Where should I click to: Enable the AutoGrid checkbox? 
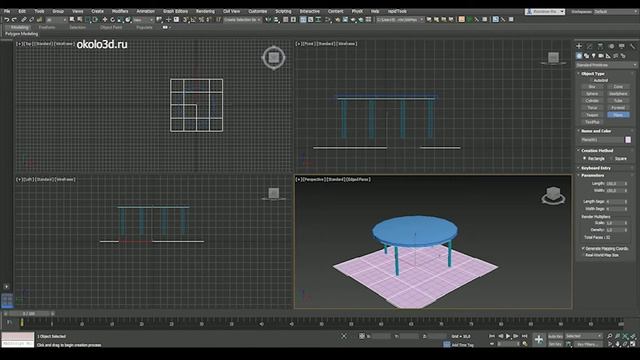click(591, 80)
